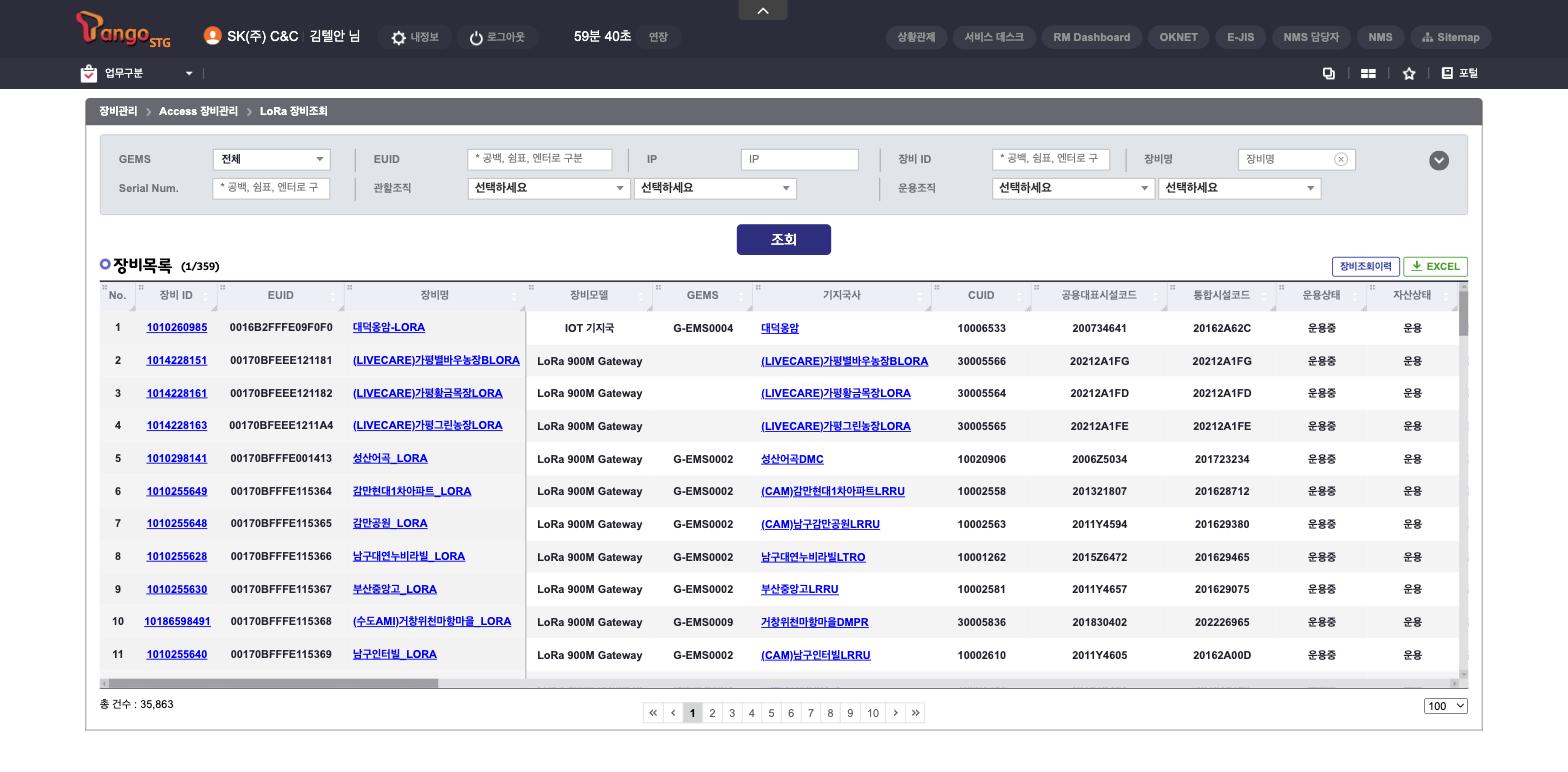Expand the search filter panel with the round chevron
1568x772 pixels.
1439,160
